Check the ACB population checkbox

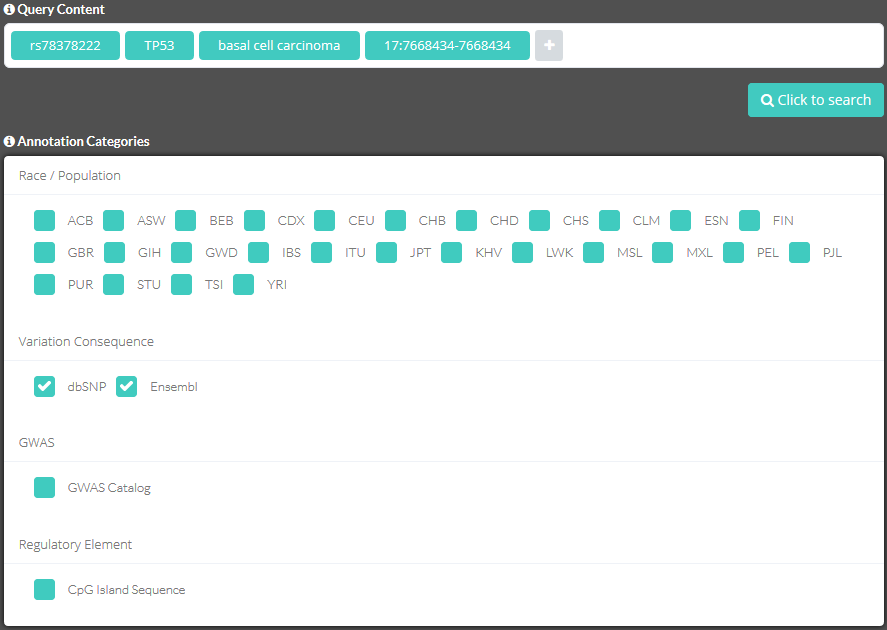tap(44, 221)
